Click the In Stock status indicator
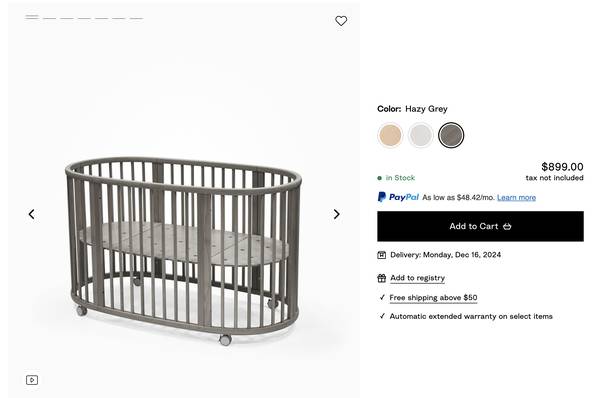The width and height of the screenshot is (600, 398). click(x=396, y=178)
